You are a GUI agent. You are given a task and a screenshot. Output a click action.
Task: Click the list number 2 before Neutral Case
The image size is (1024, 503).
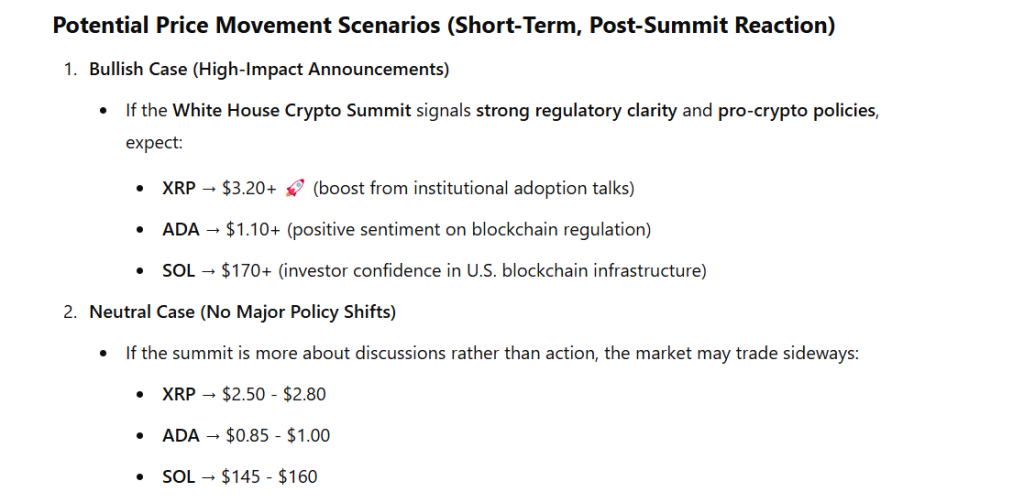click(70, 312)
